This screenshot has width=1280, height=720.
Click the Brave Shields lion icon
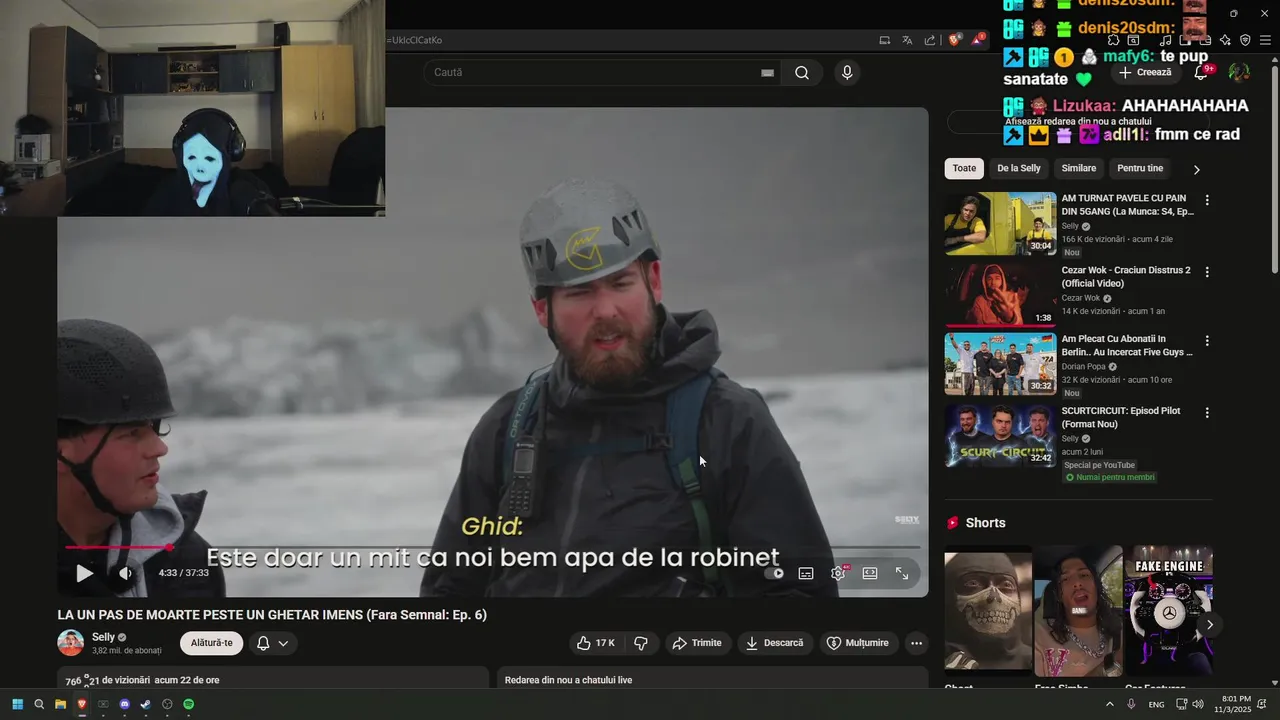pos(955,40)
